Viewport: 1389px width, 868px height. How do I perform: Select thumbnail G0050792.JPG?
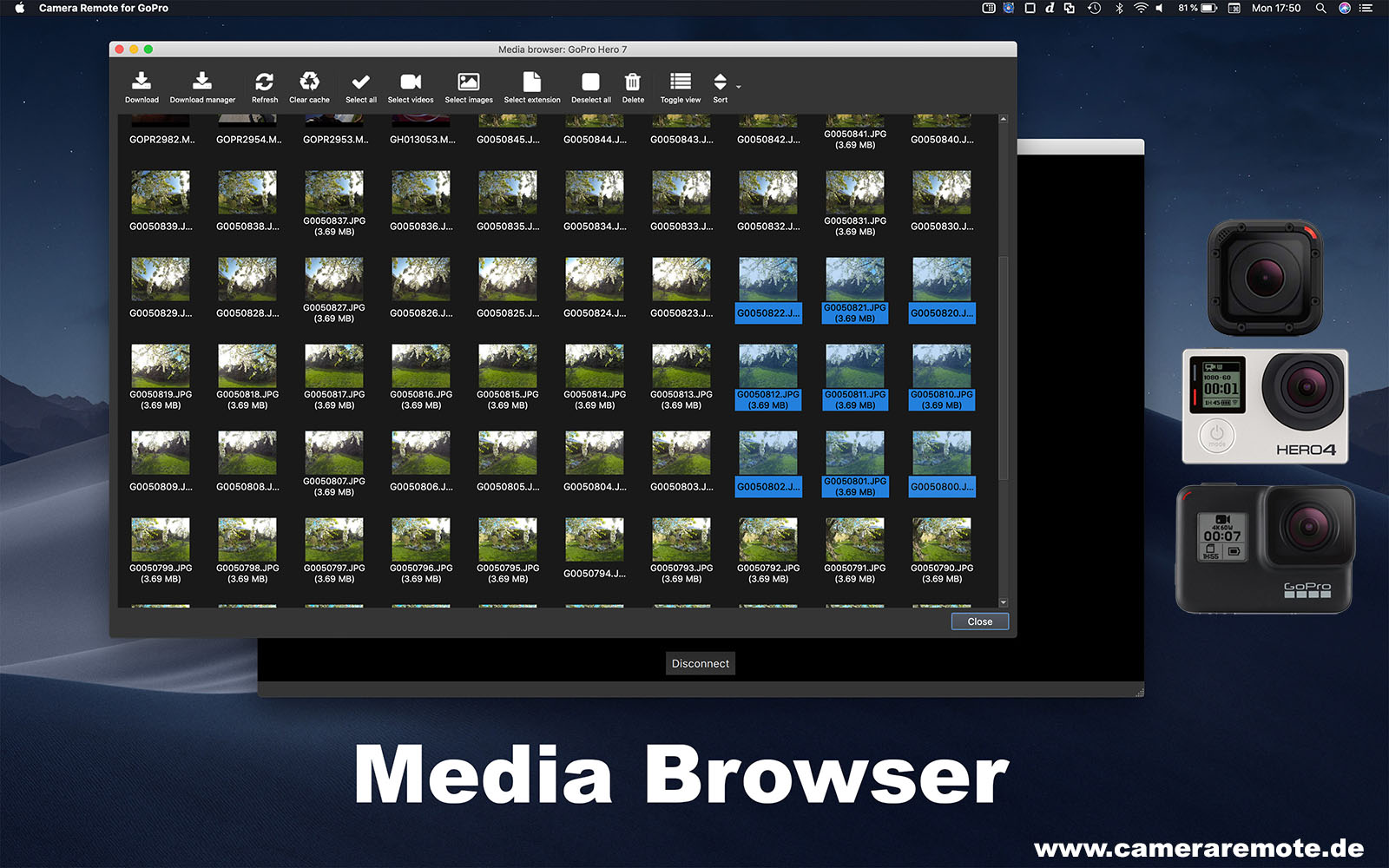(768, 540)
